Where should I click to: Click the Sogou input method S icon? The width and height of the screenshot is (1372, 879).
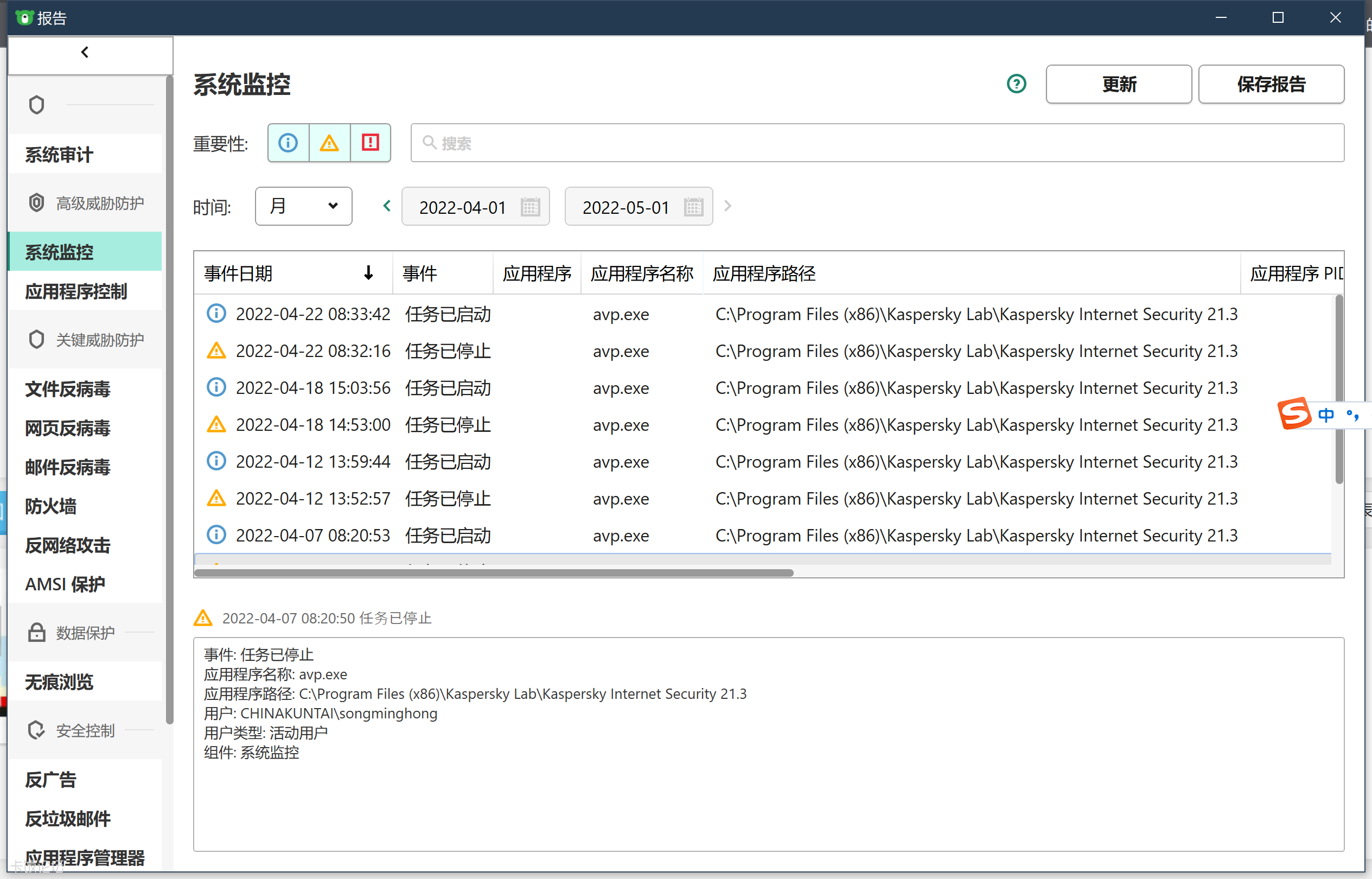click(x=1294, y=413)
